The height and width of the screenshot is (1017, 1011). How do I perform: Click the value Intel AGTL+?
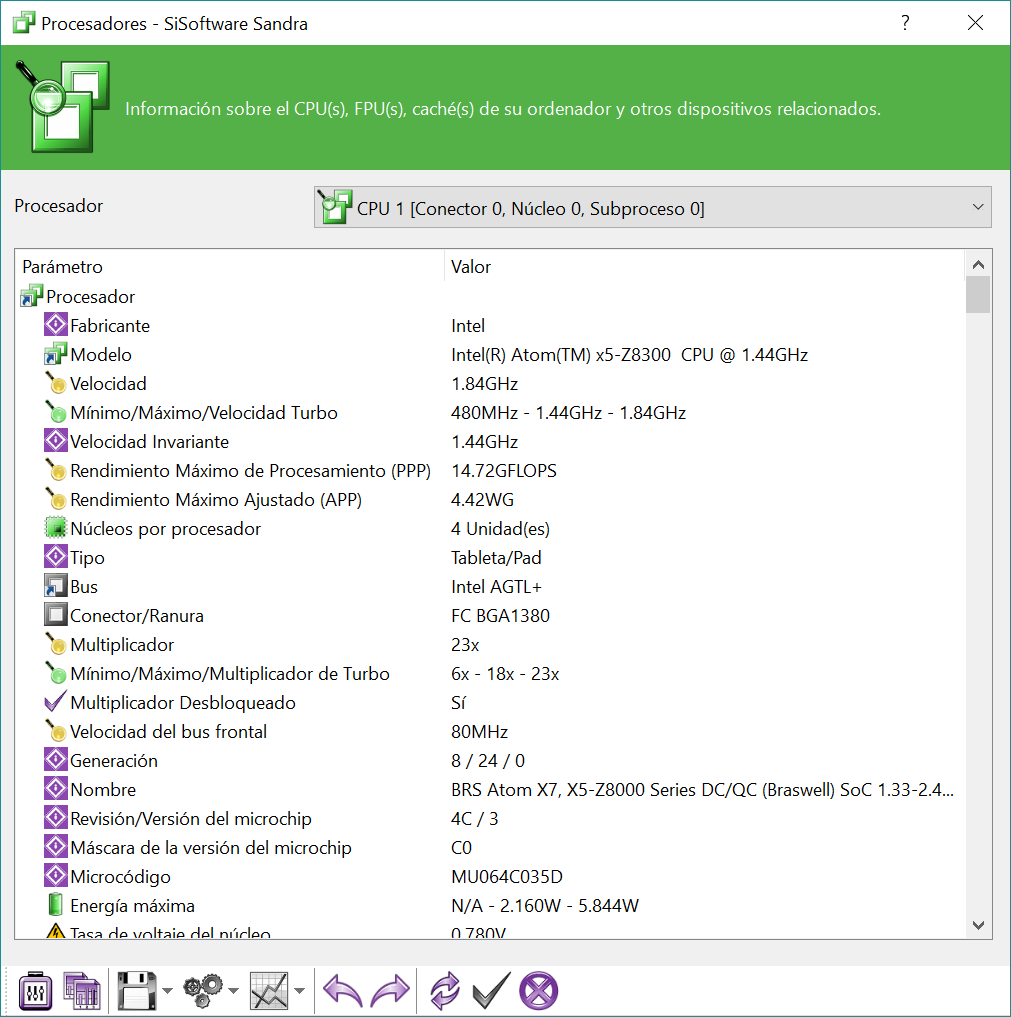coord(496,587)
